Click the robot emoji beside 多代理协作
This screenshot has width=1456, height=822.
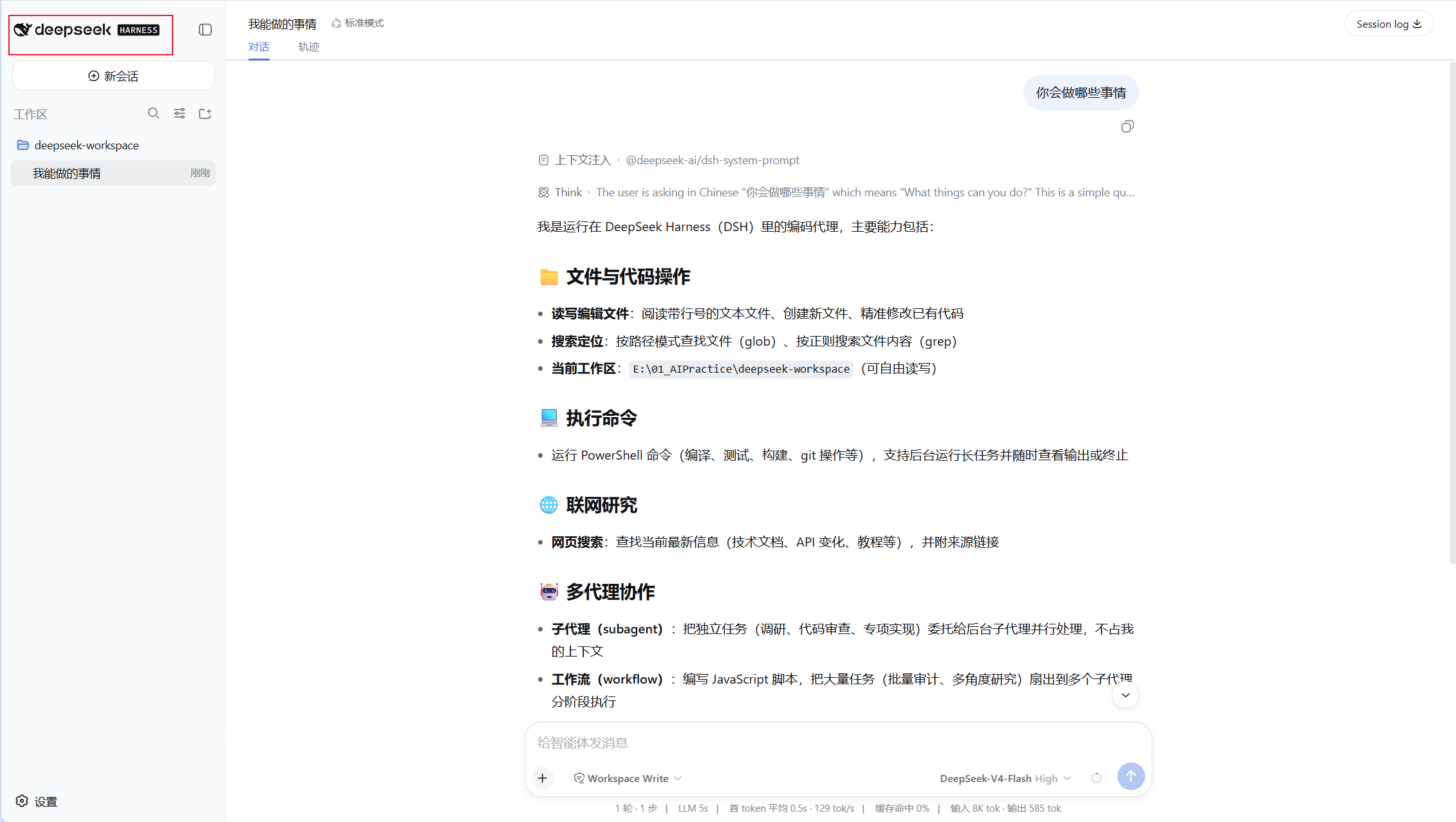point(548,592)
